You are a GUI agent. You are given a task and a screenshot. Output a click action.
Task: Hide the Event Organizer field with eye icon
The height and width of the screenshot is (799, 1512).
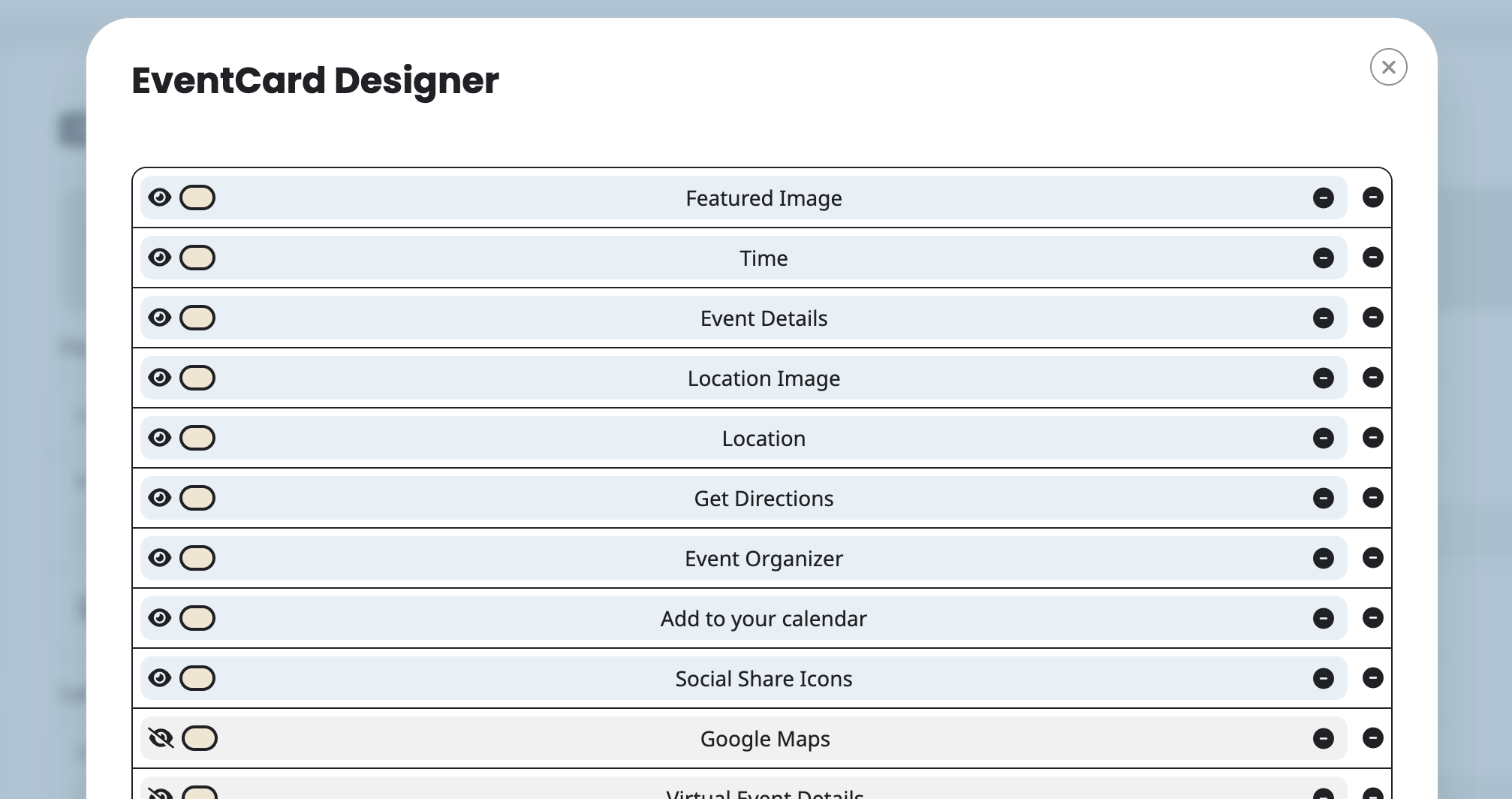159,558
